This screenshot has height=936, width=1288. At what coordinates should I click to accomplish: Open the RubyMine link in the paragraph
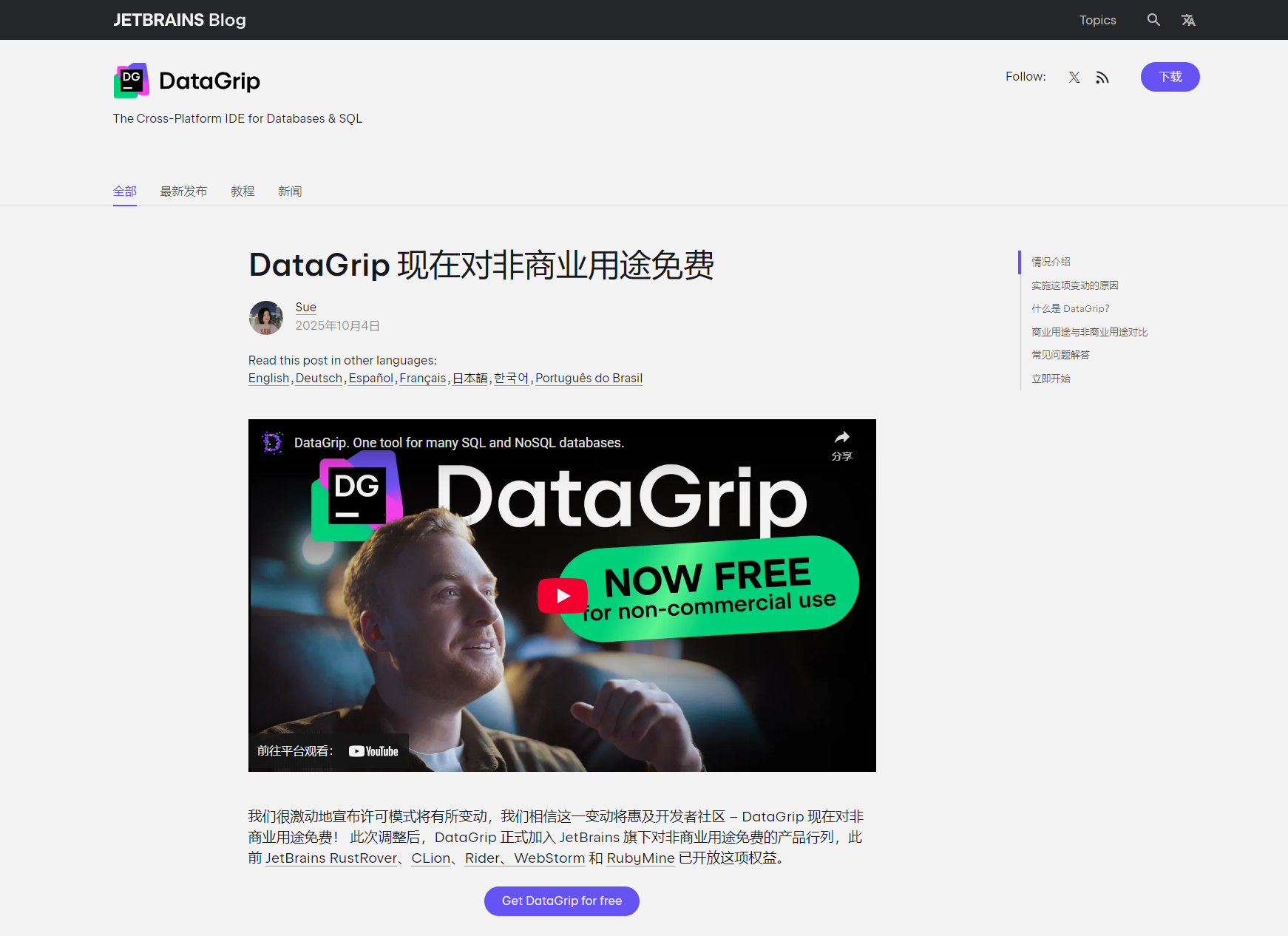(641, 858)
